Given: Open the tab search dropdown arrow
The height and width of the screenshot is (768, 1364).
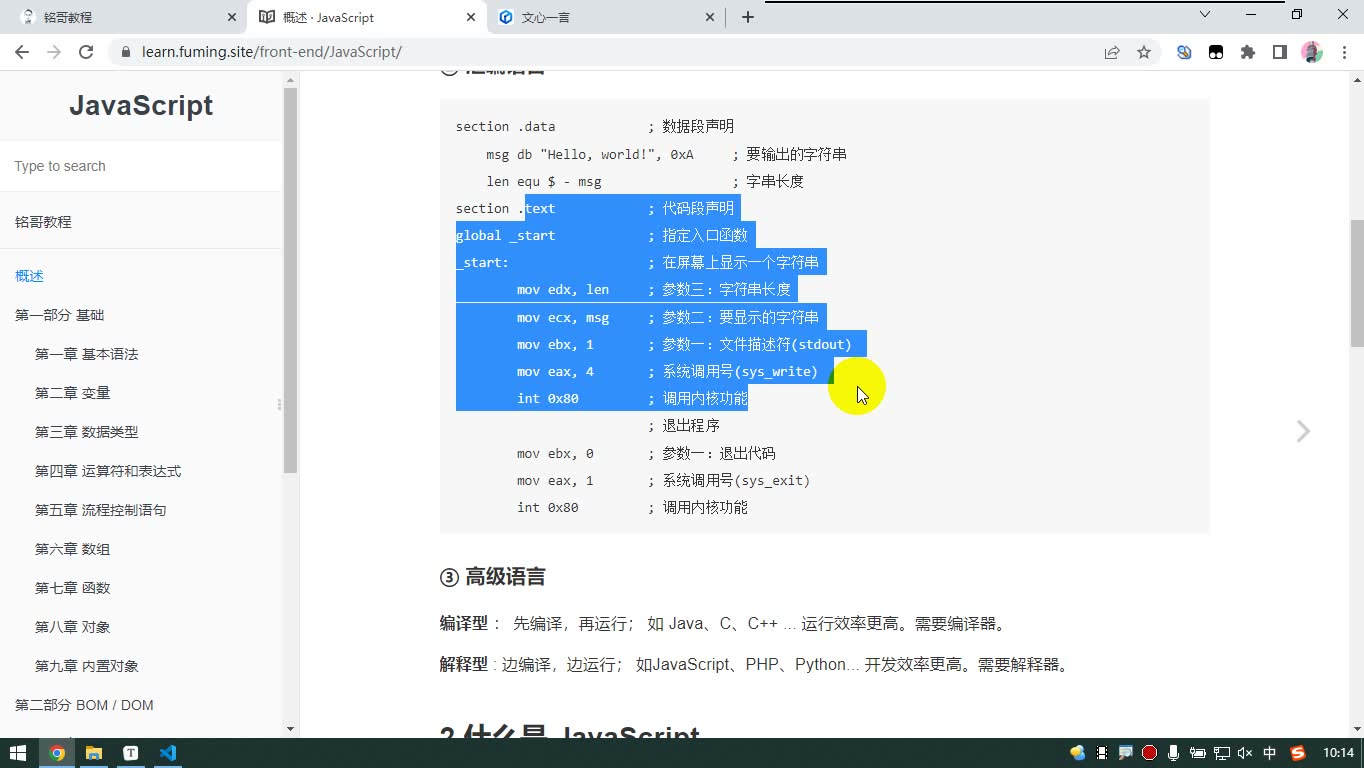Looking at the screenshot, I should coord(1205,14).
